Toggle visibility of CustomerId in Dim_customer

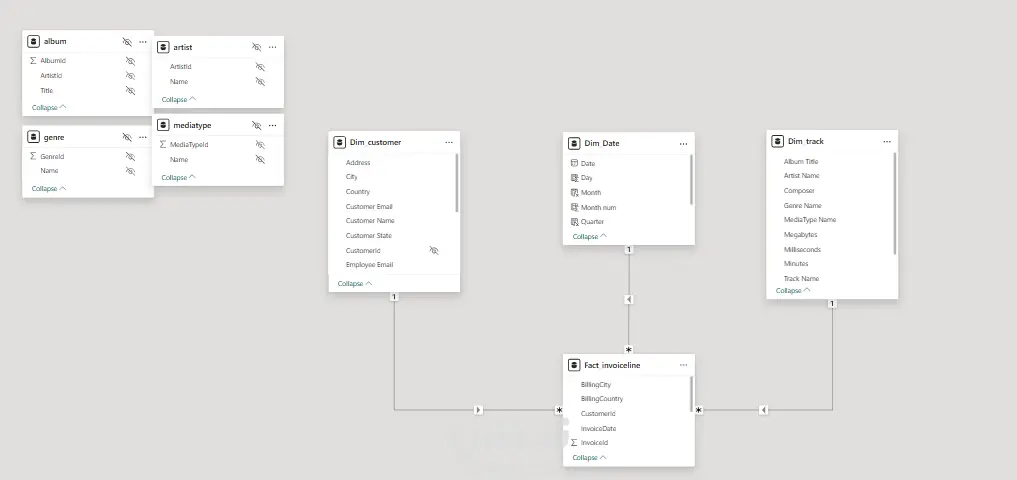434,250
